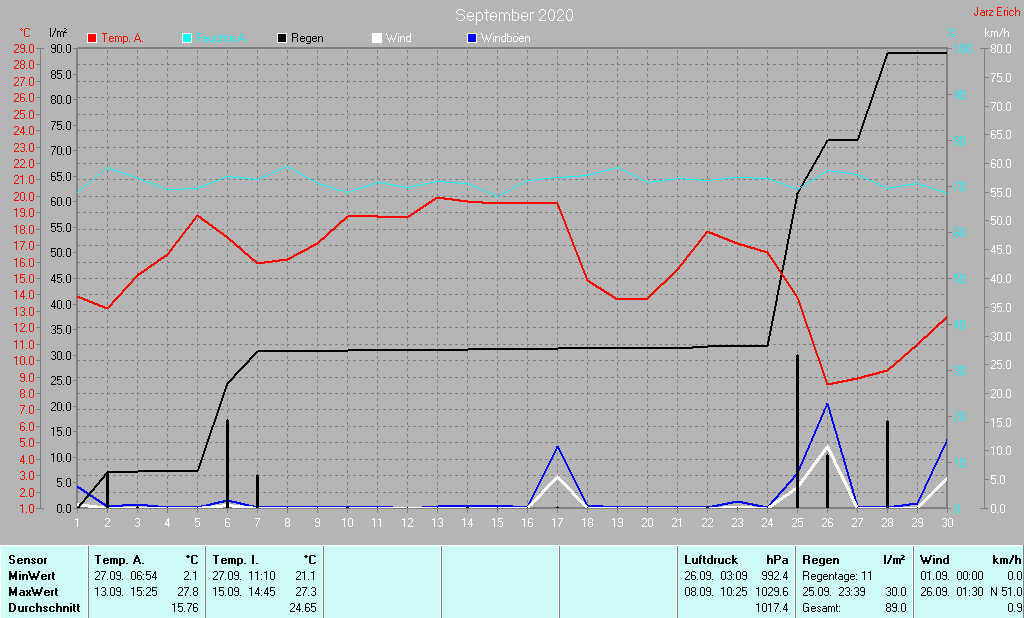Screen dimensions: 1024x618
Task: Click the blue Windböen legend square
Action: 472,38
